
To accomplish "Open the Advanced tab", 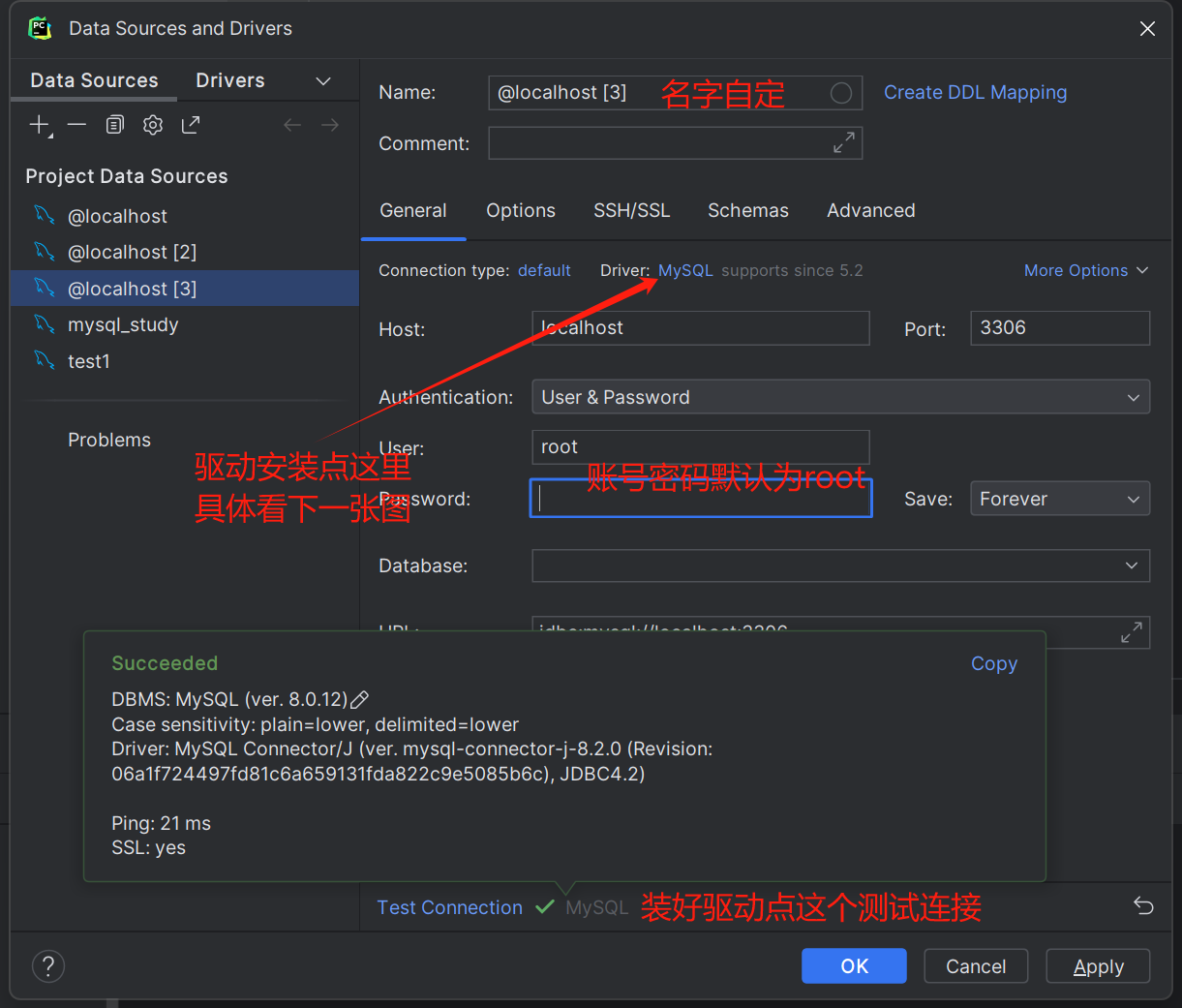I will [x=871, y=211].
